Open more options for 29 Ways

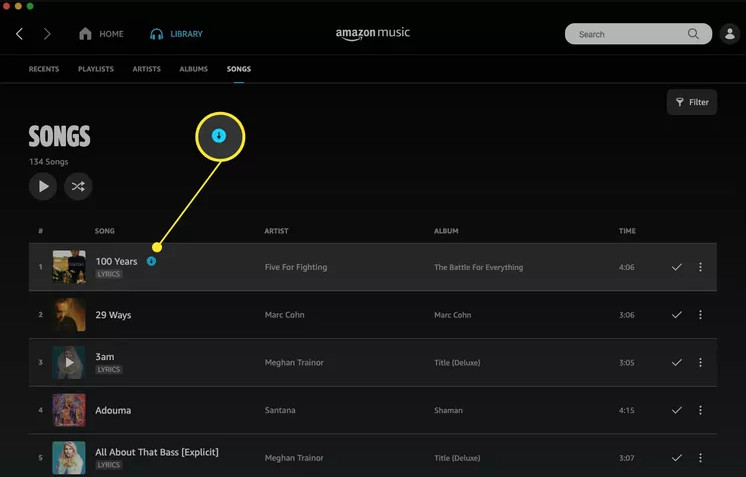(x=700, y=315)
